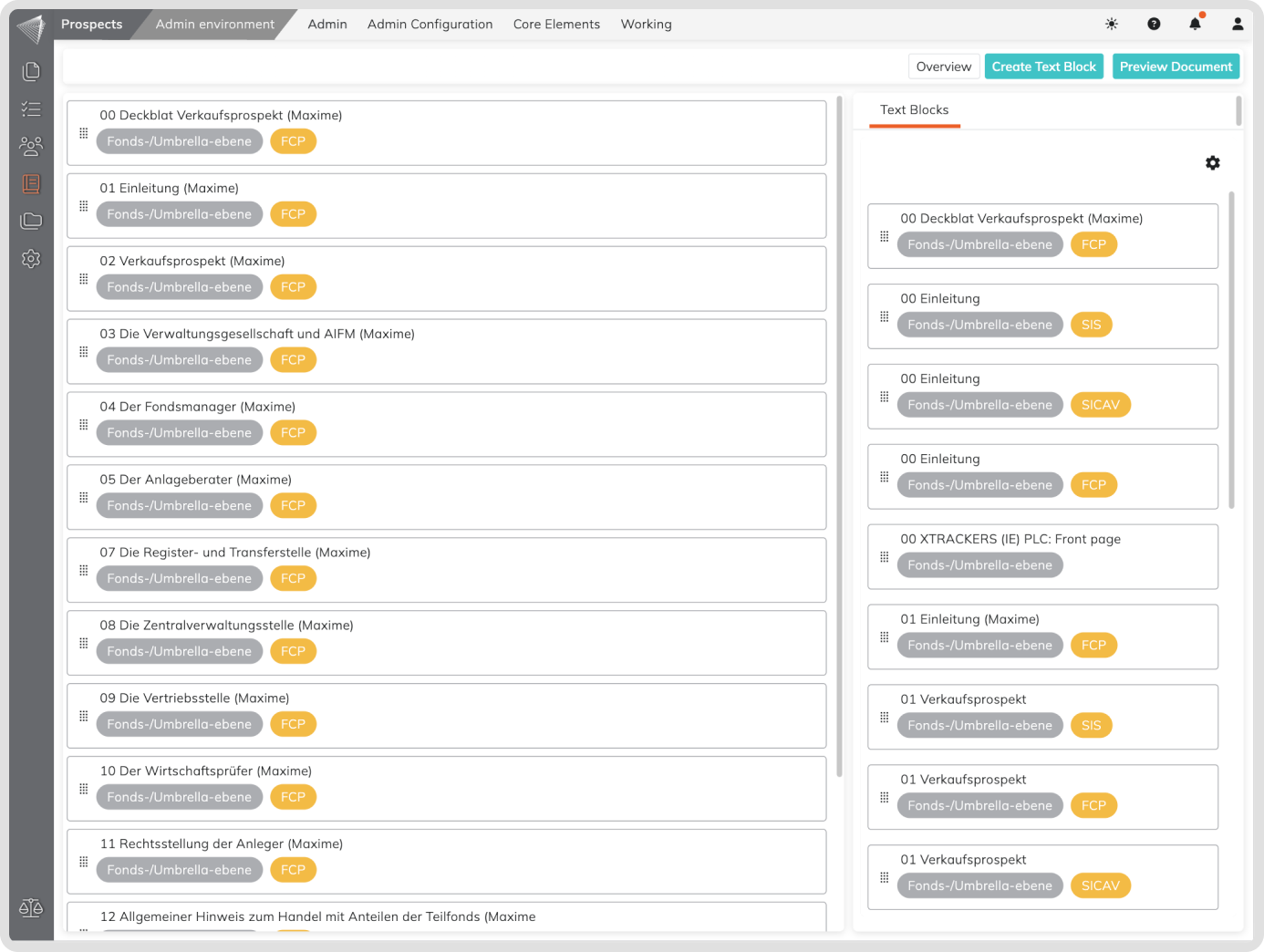Click the balance scale icon at bottom
Viewport: 1264px width, 952px height.
click(x=31, y=907)
